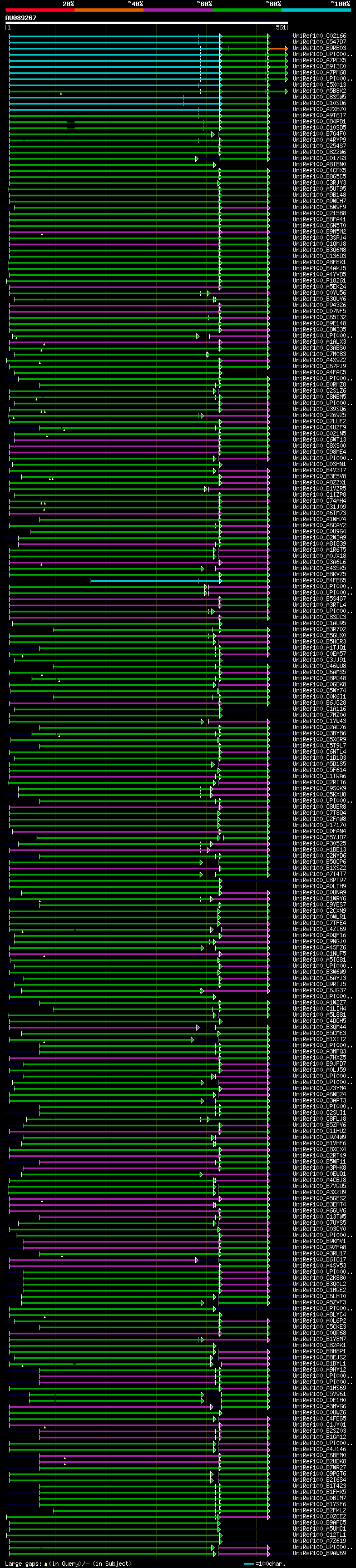Click the red ~20% legend color bar
Viewport: 356px width, 1568px height.
coord(40,10)
